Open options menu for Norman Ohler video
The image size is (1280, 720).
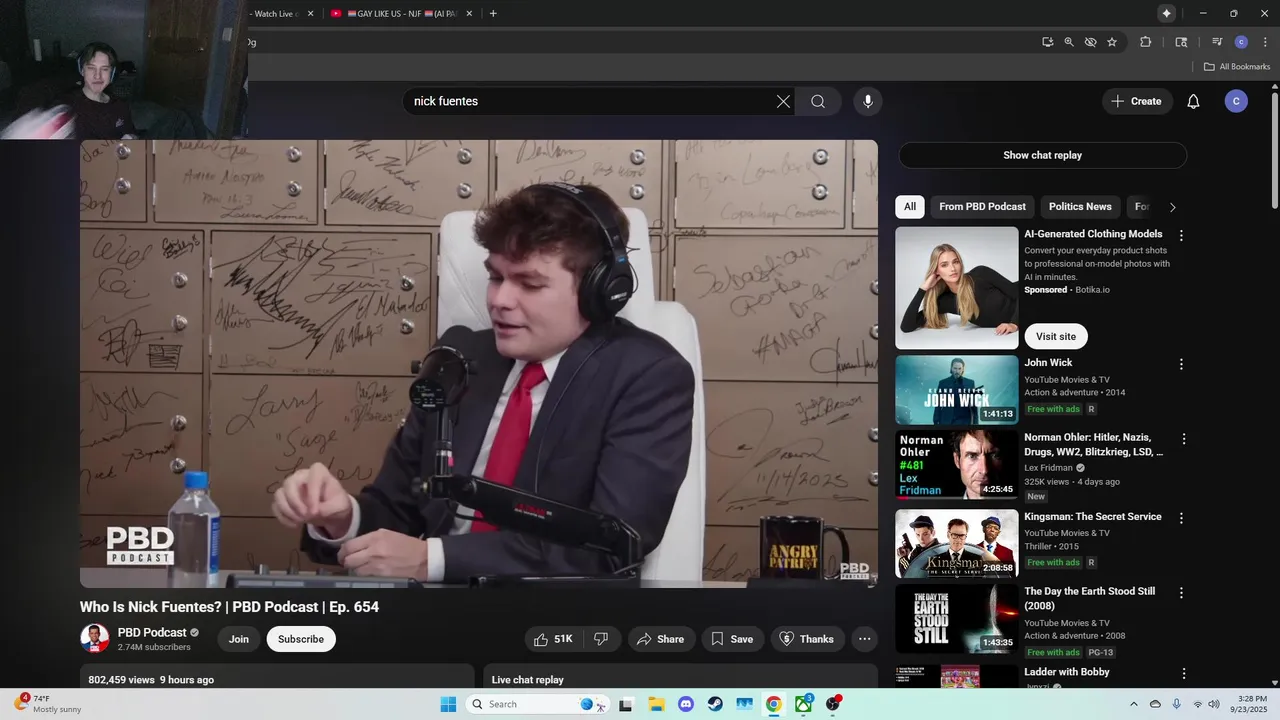click(x=1184, y=439)
